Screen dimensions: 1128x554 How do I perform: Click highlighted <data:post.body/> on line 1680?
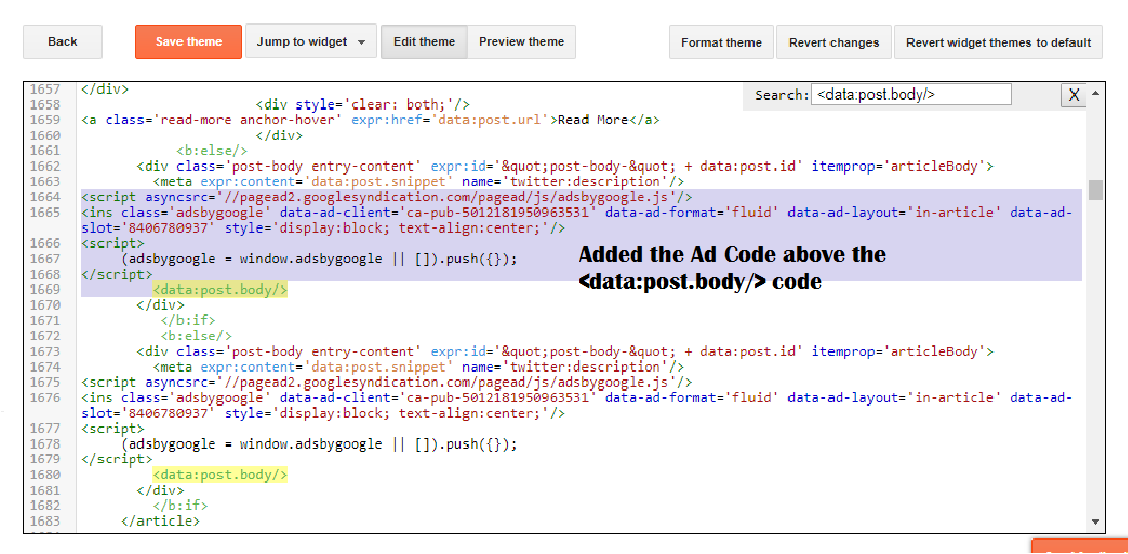pyautogui.click(x=220, y=475)
